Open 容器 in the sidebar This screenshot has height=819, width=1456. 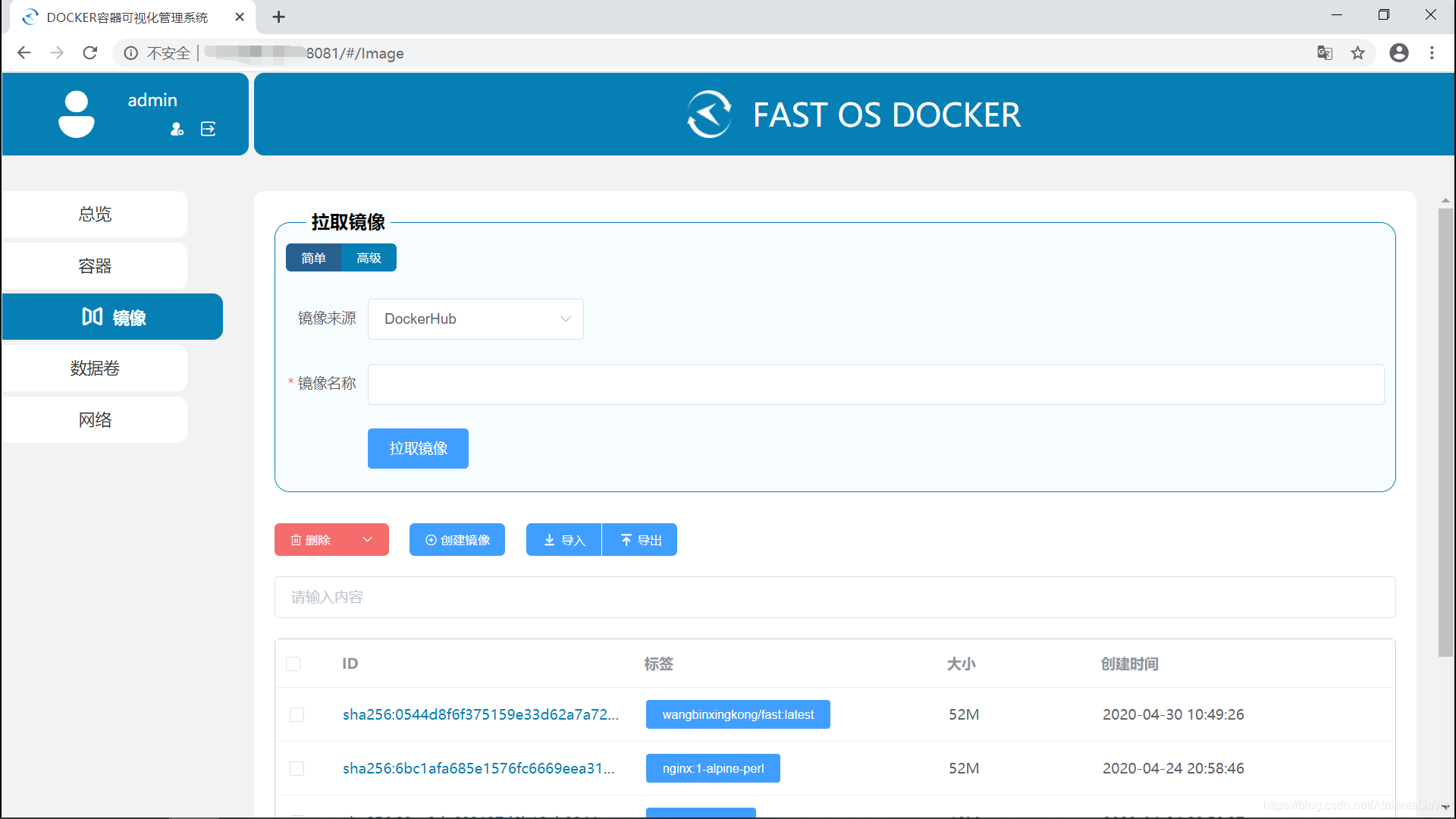95,266
